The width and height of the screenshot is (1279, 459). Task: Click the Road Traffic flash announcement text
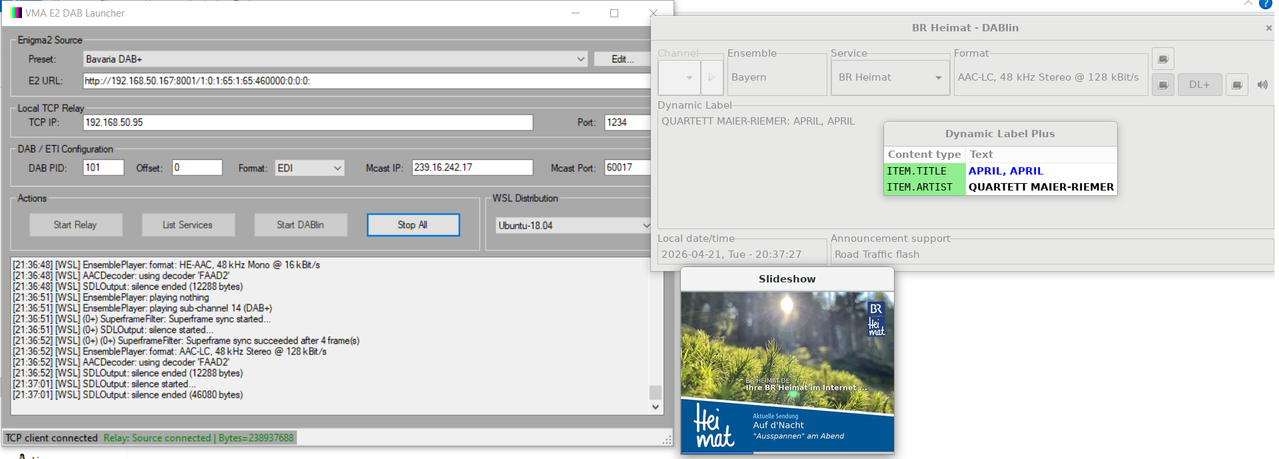pyautogui.click(x=877, y=254)
